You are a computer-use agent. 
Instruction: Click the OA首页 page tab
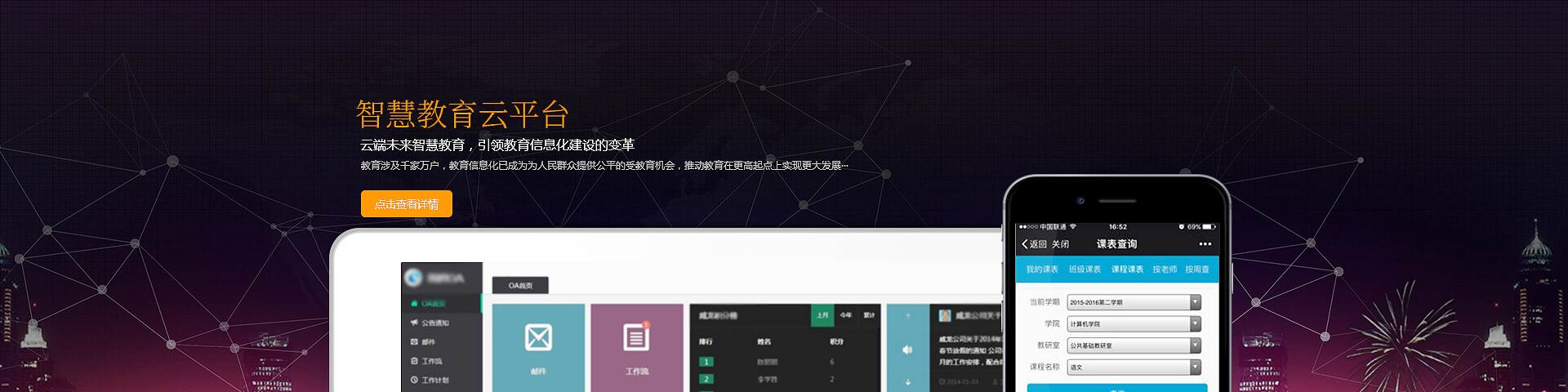click(x=520, y=285)
